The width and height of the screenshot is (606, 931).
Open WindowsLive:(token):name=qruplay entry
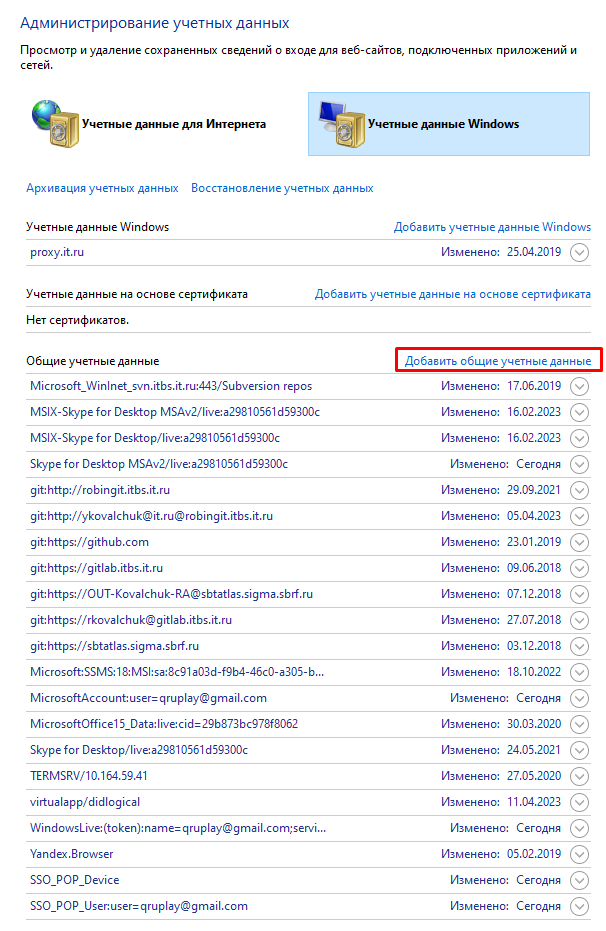178,829
